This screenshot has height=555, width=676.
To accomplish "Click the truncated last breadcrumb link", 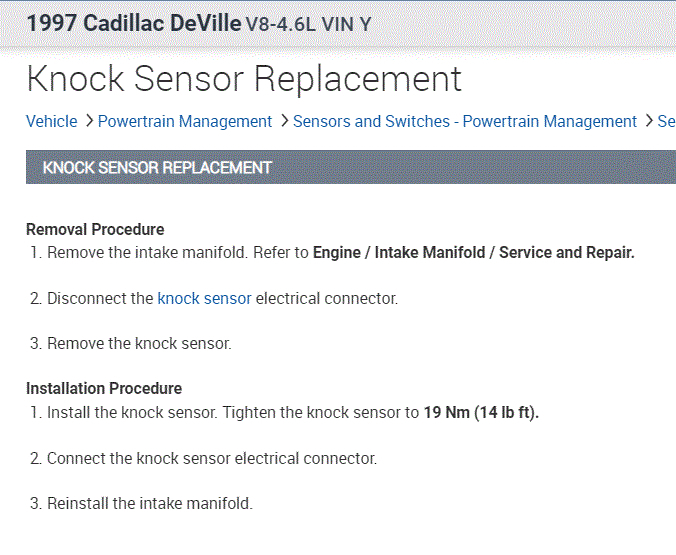I will pyautogui.click(x=666, y=121).
